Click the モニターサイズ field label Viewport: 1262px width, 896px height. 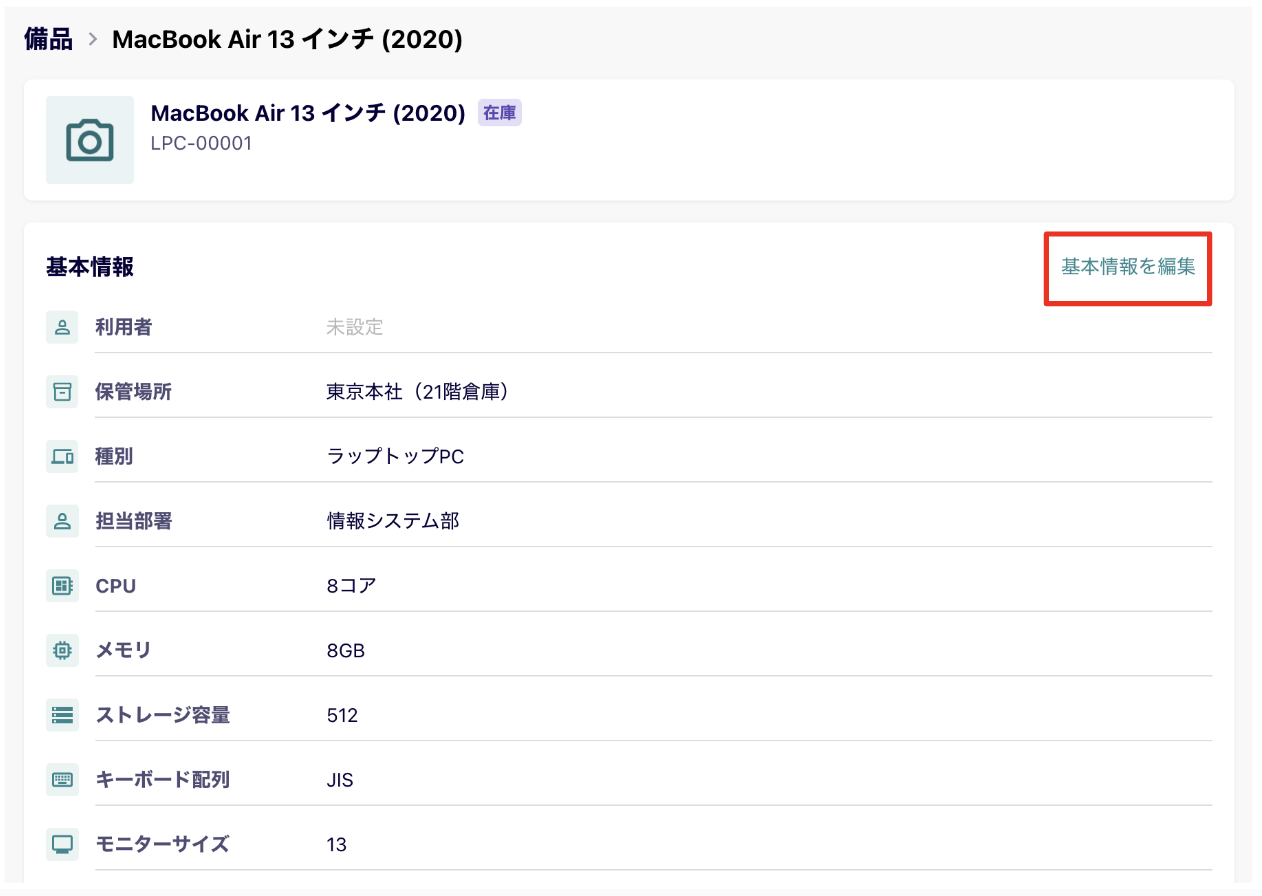click(x=162, y=845)
